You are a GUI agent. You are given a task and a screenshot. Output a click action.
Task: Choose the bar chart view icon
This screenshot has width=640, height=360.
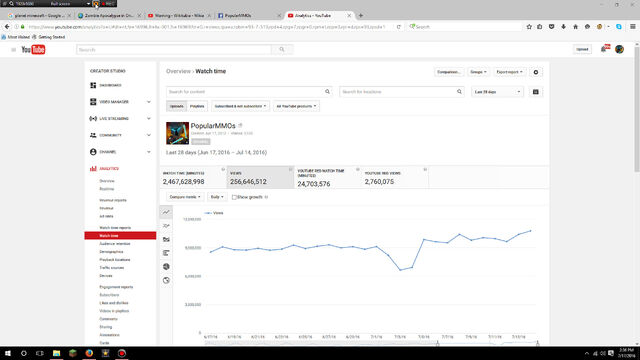click(166, 253)
